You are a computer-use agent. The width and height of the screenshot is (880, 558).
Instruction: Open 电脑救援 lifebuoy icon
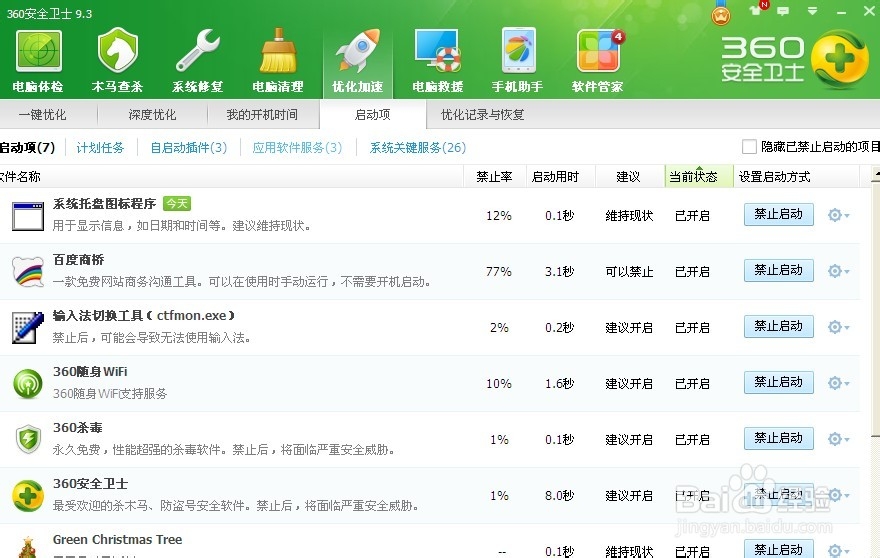point(438,61)
